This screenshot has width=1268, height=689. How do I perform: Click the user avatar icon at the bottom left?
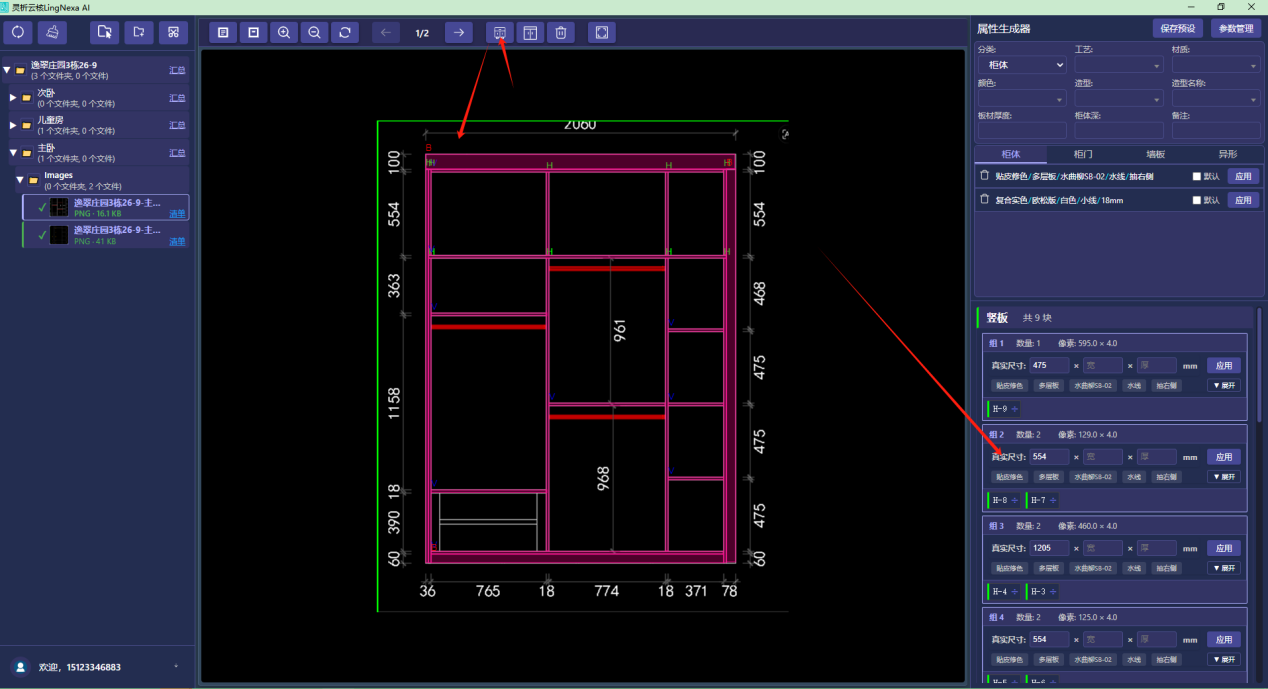click(x=20, y=667)
